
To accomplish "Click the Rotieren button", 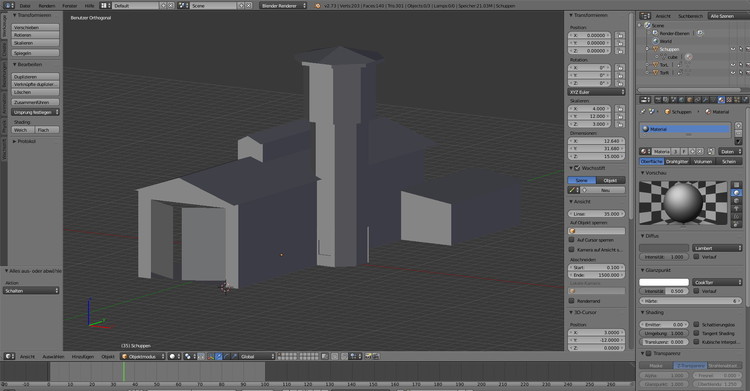I will [x=36, y=35].
